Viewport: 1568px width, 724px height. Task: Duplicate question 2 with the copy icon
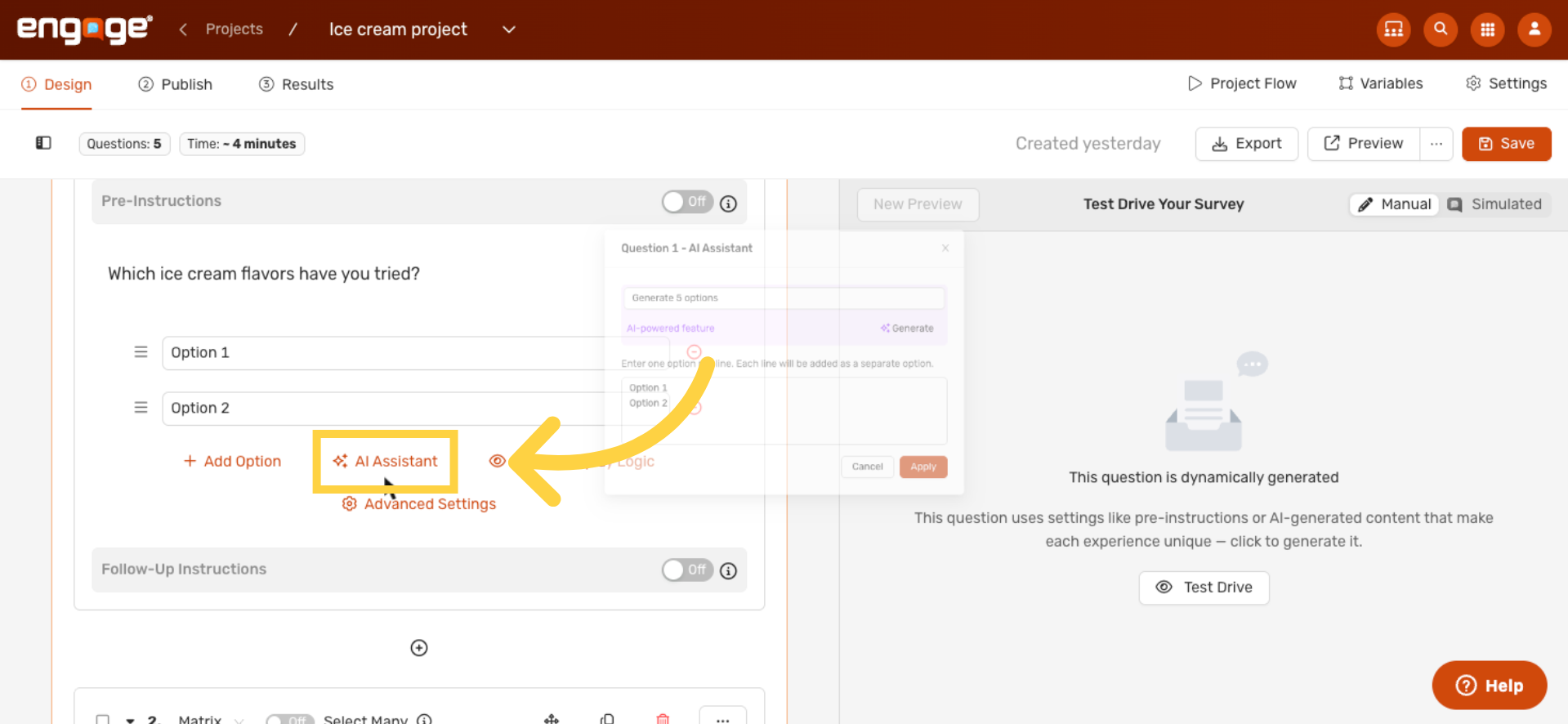pyautogui.click(x=607, y=719)
